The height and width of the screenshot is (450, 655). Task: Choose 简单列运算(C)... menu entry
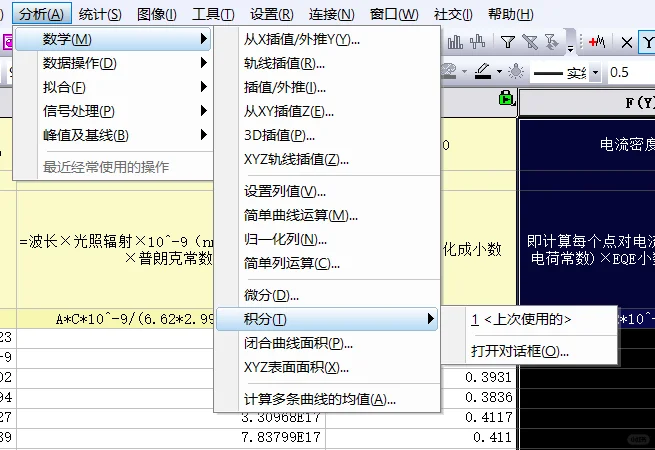[x=327, y=263]
